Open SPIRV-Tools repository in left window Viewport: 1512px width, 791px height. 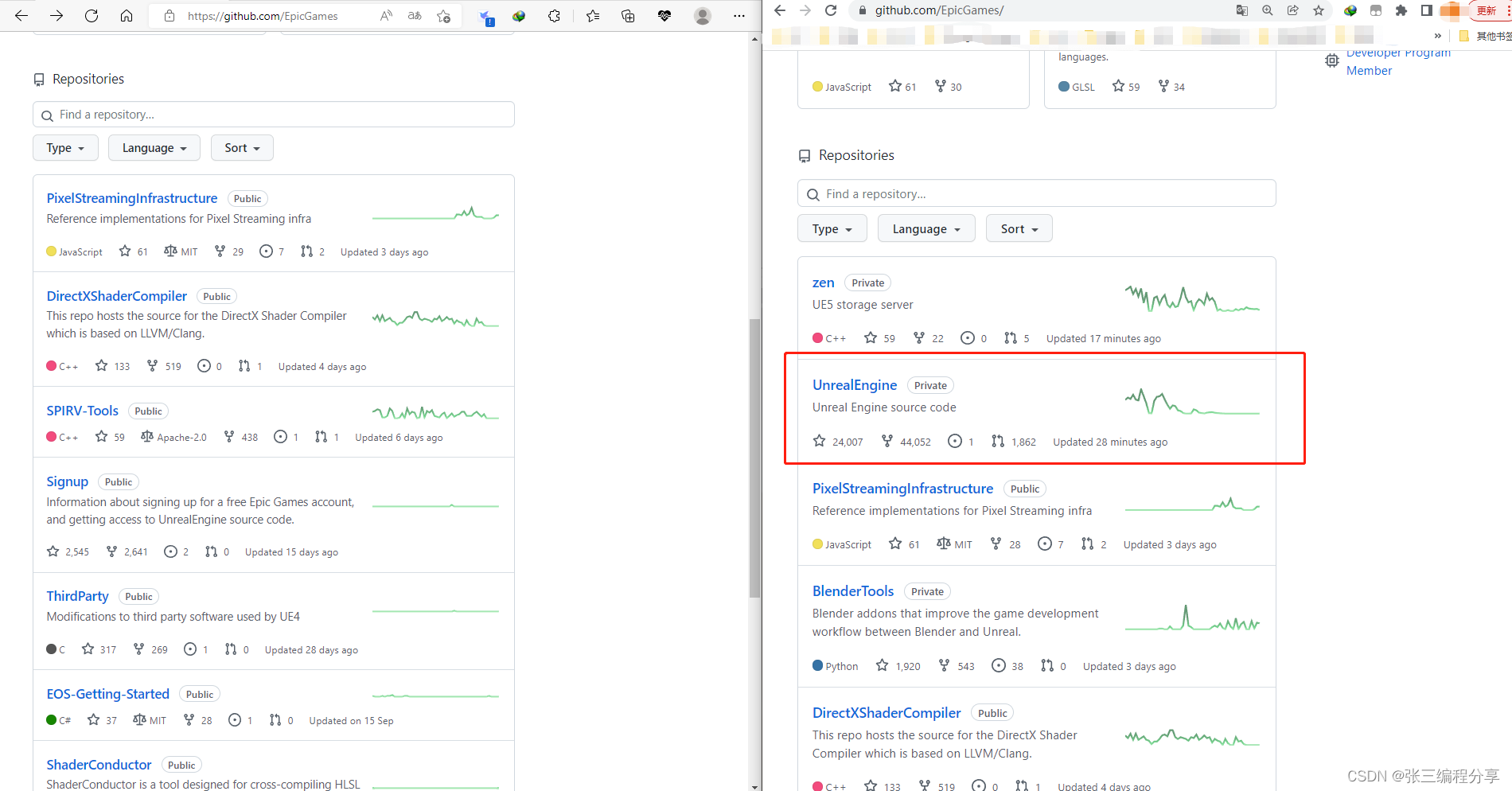82,411
